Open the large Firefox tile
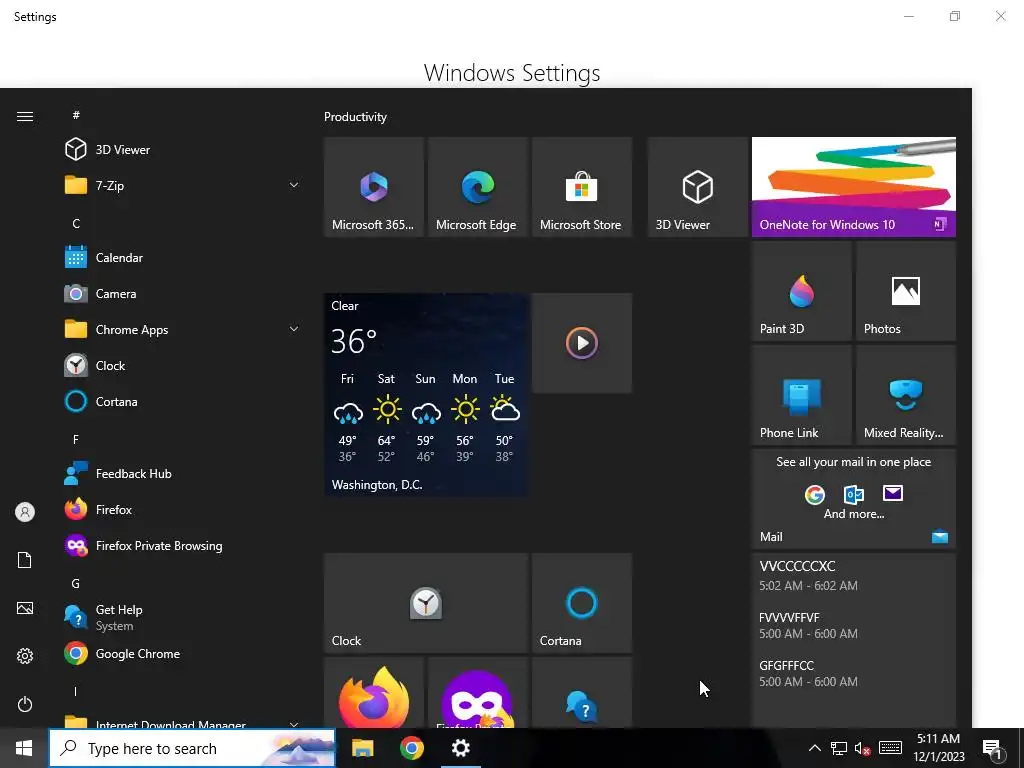 click(374, 694)
